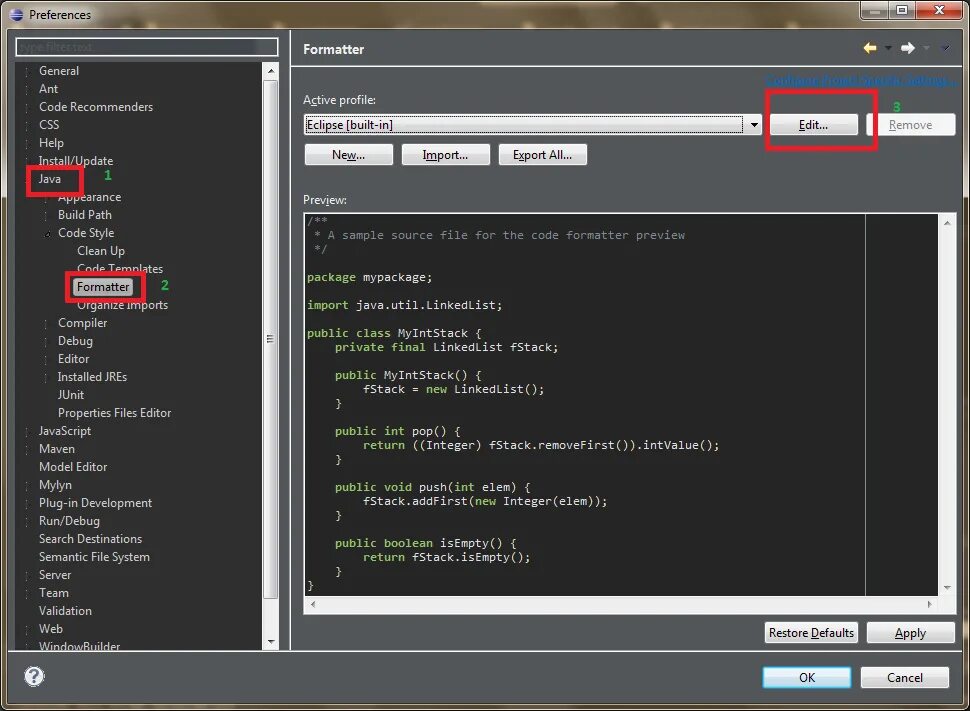Select Maven in preferences tree
Image resolution: width=970 pixels, height=711 pixels.
57,449
